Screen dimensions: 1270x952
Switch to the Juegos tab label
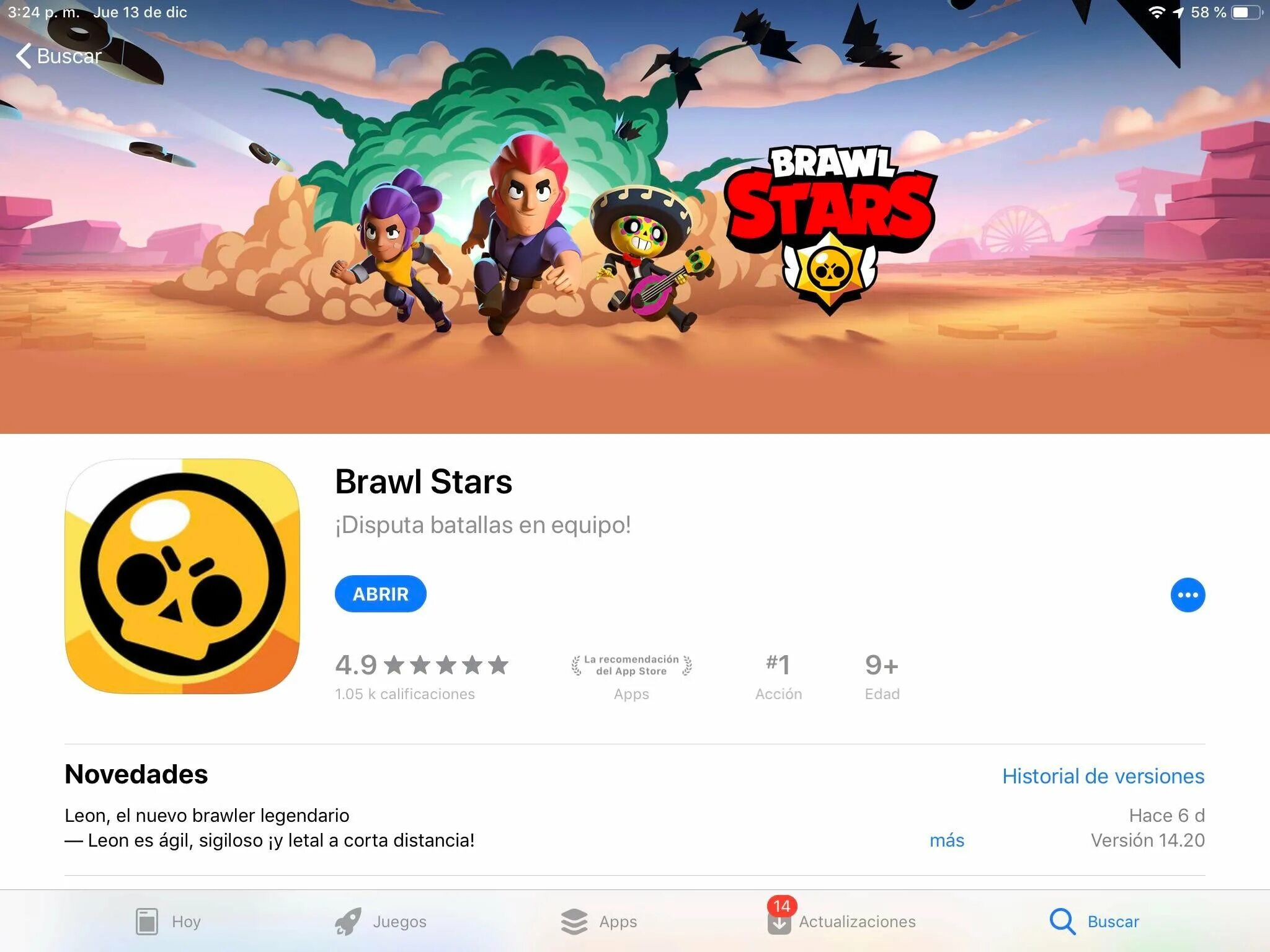coord(399,922)
